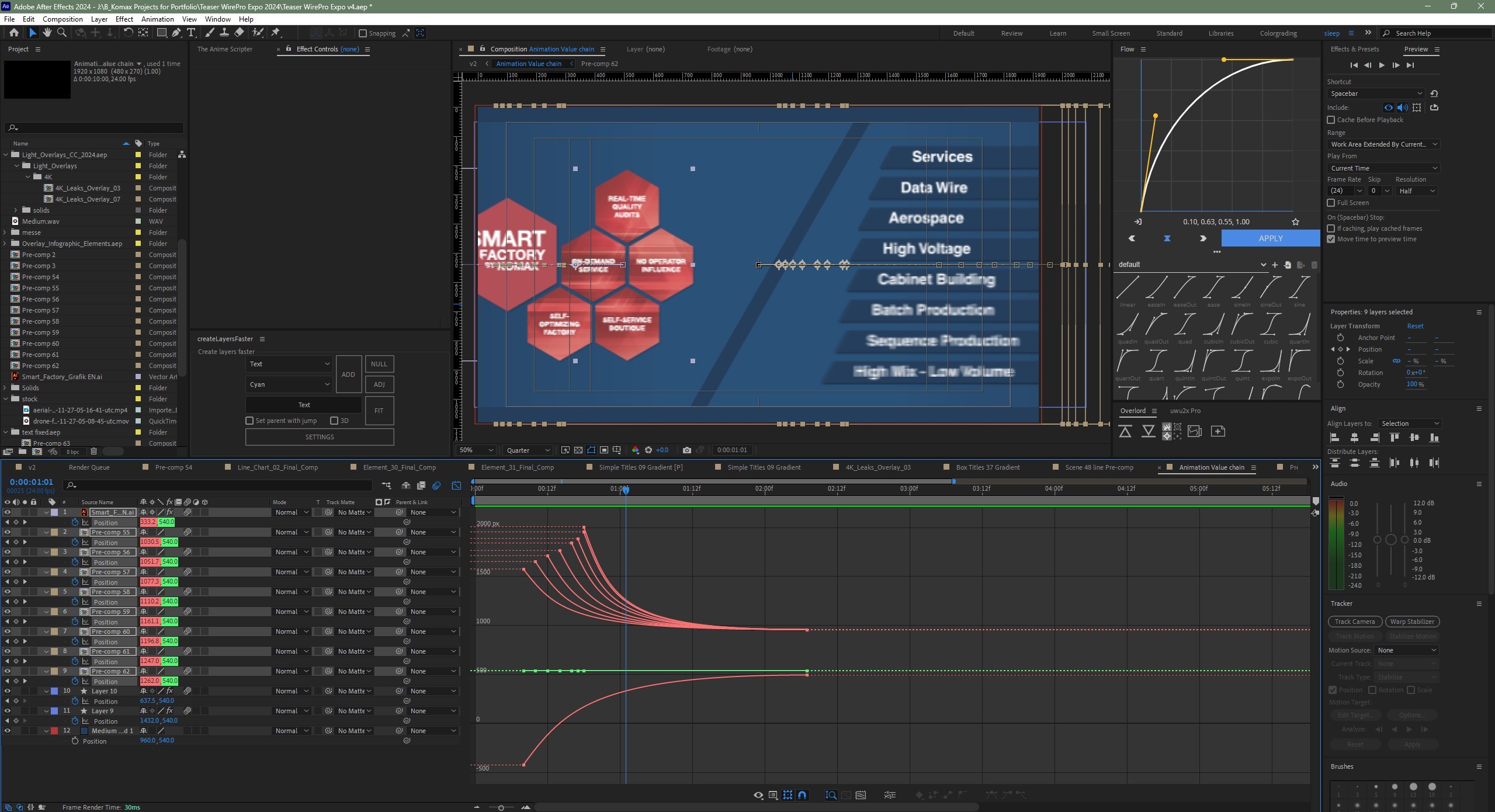Select the Hand tool in the toolbar
1495x812 pixels.
pyautogui.click(x=47, y=33)
